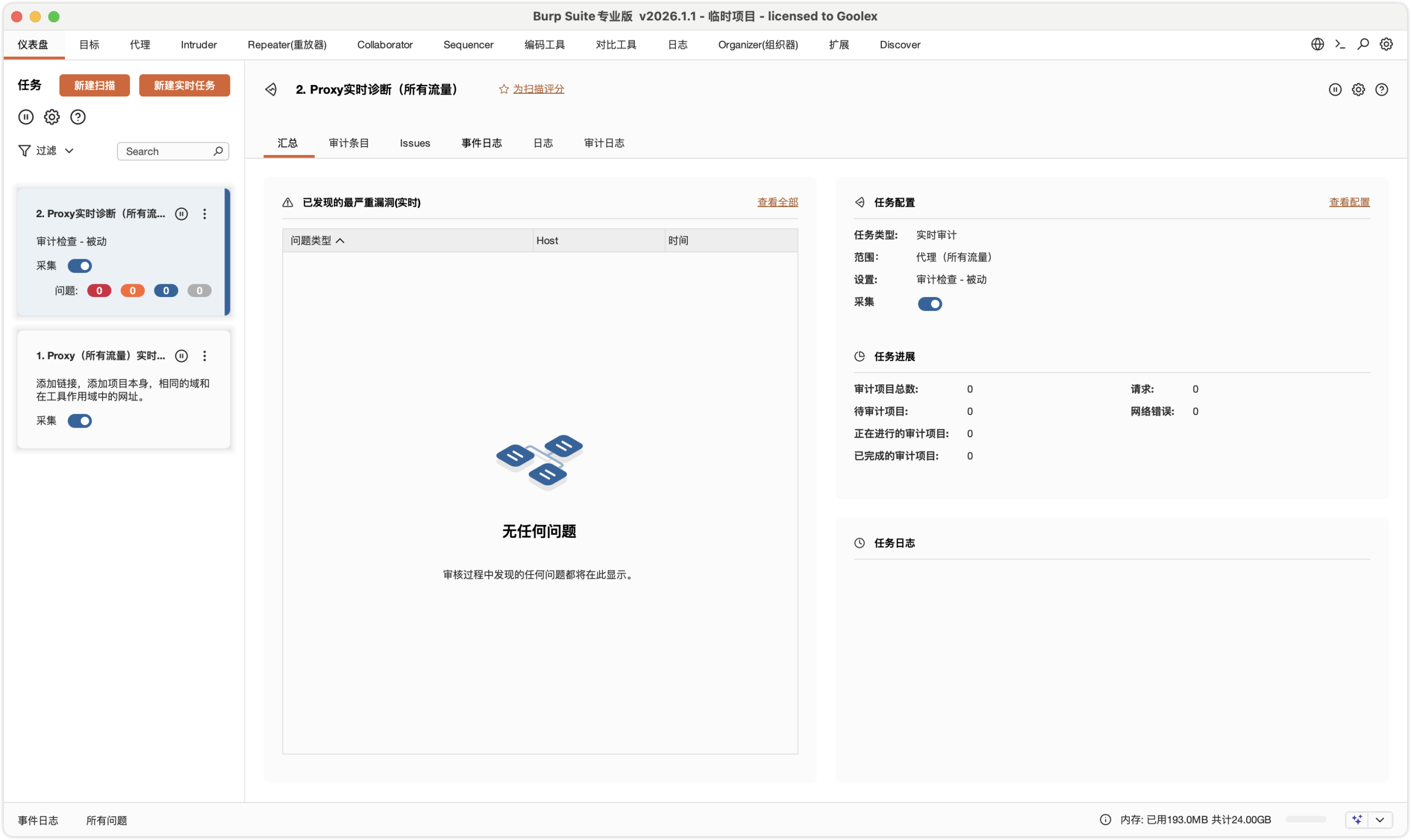Viewport: 1411px width, 840px height.
Task: Click the 时间 column header
Action: pos(731,240)
